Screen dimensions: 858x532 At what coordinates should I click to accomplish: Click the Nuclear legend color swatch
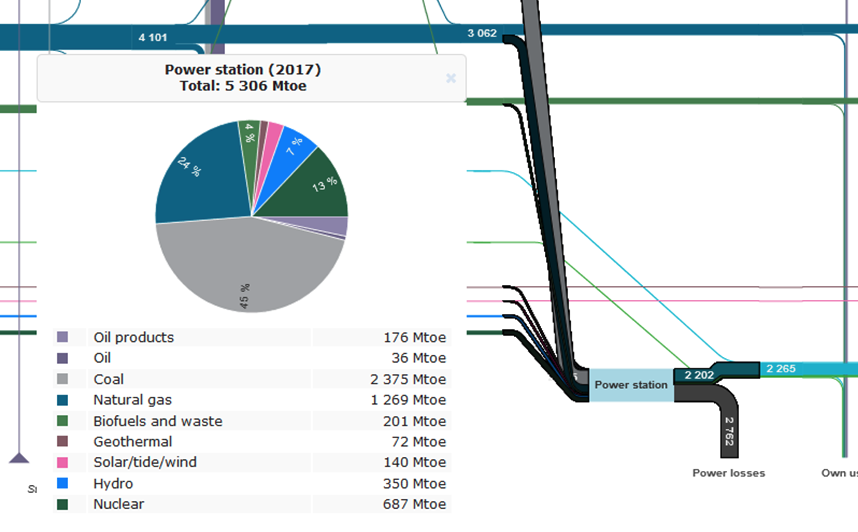63,504
